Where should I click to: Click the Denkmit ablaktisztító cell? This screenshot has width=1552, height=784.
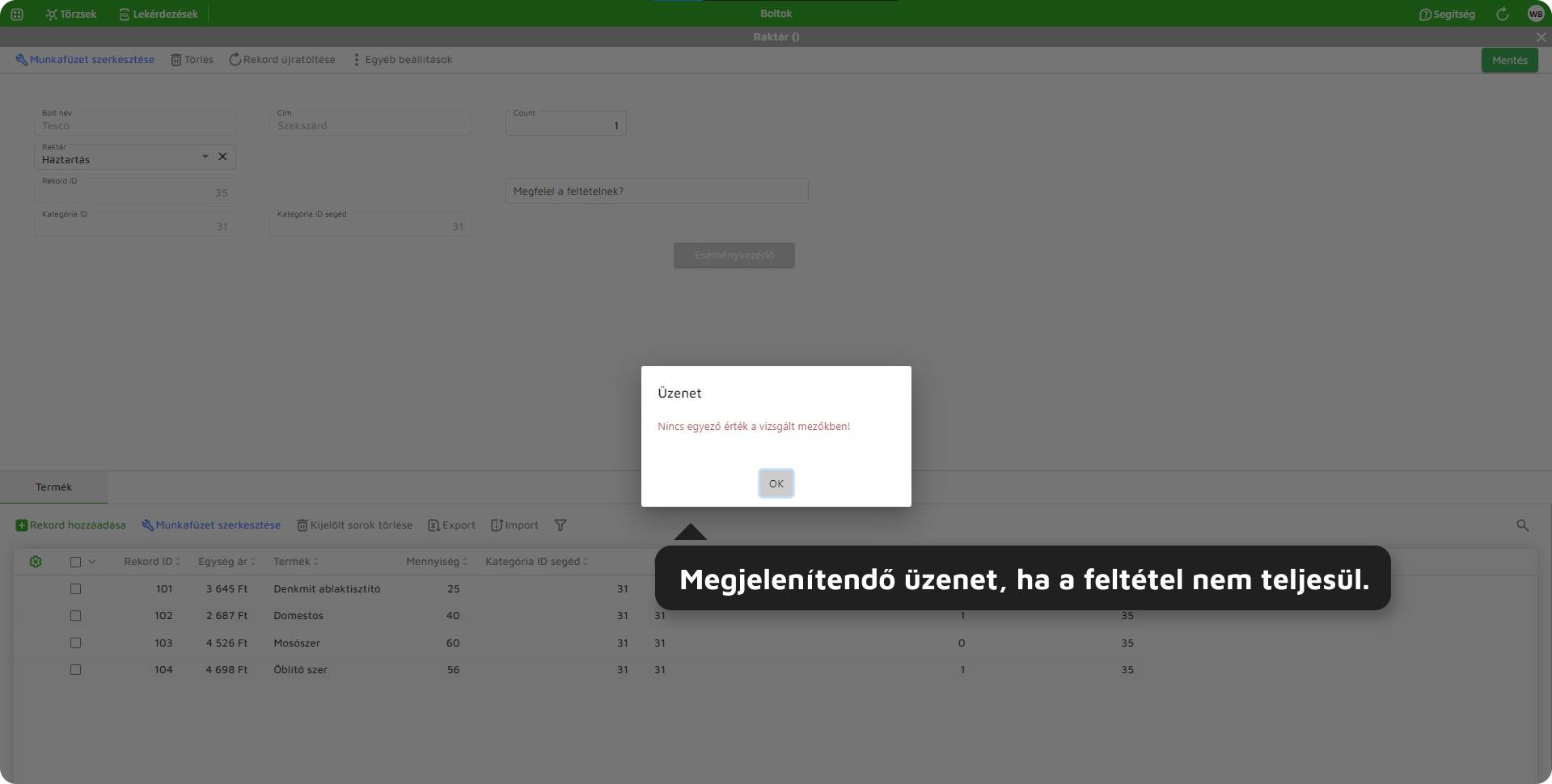click(x=327, y=589)
